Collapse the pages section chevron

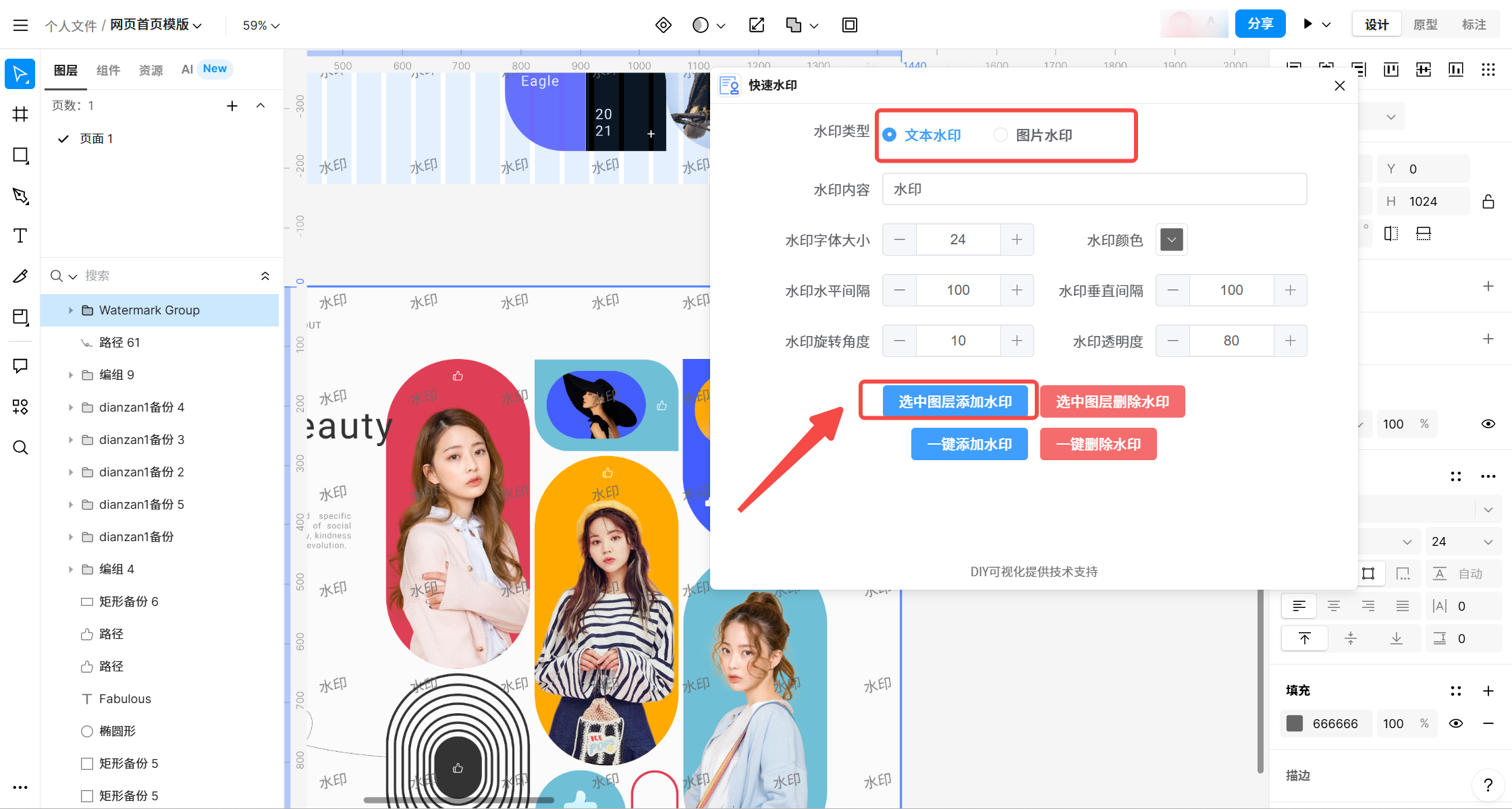261,106
